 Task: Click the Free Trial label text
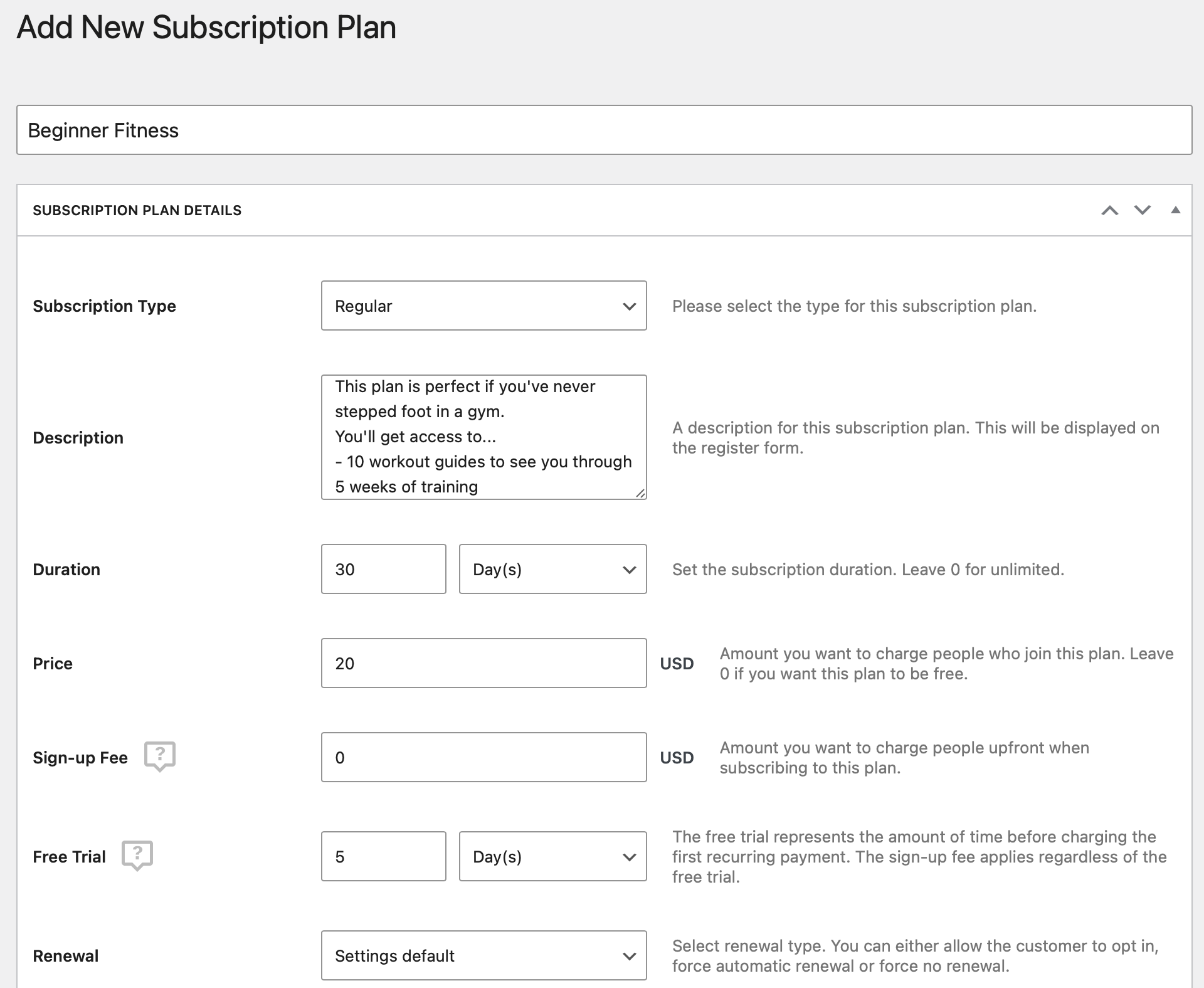pyautogui.click(x=69, y=857)
